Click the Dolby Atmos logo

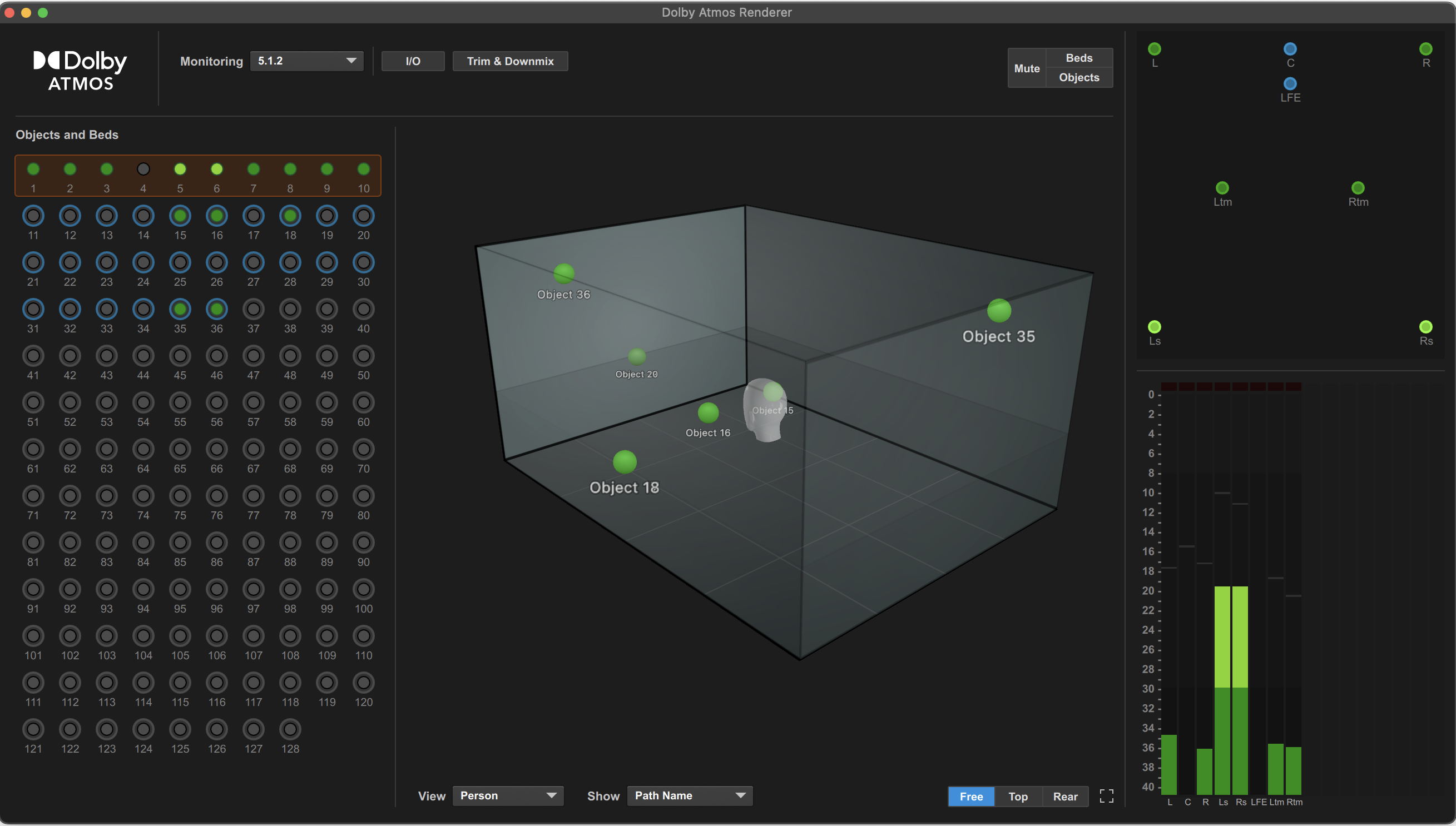pos(80,71)
